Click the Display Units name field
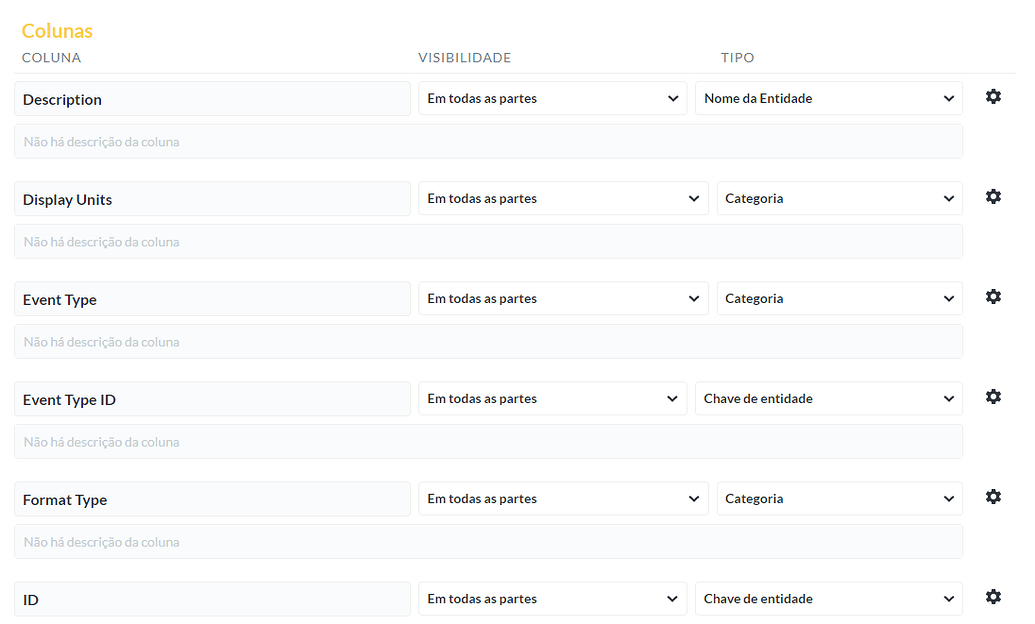Image resolution: width=1035 pixels, height=624 pixels. [x=212, y=199]
